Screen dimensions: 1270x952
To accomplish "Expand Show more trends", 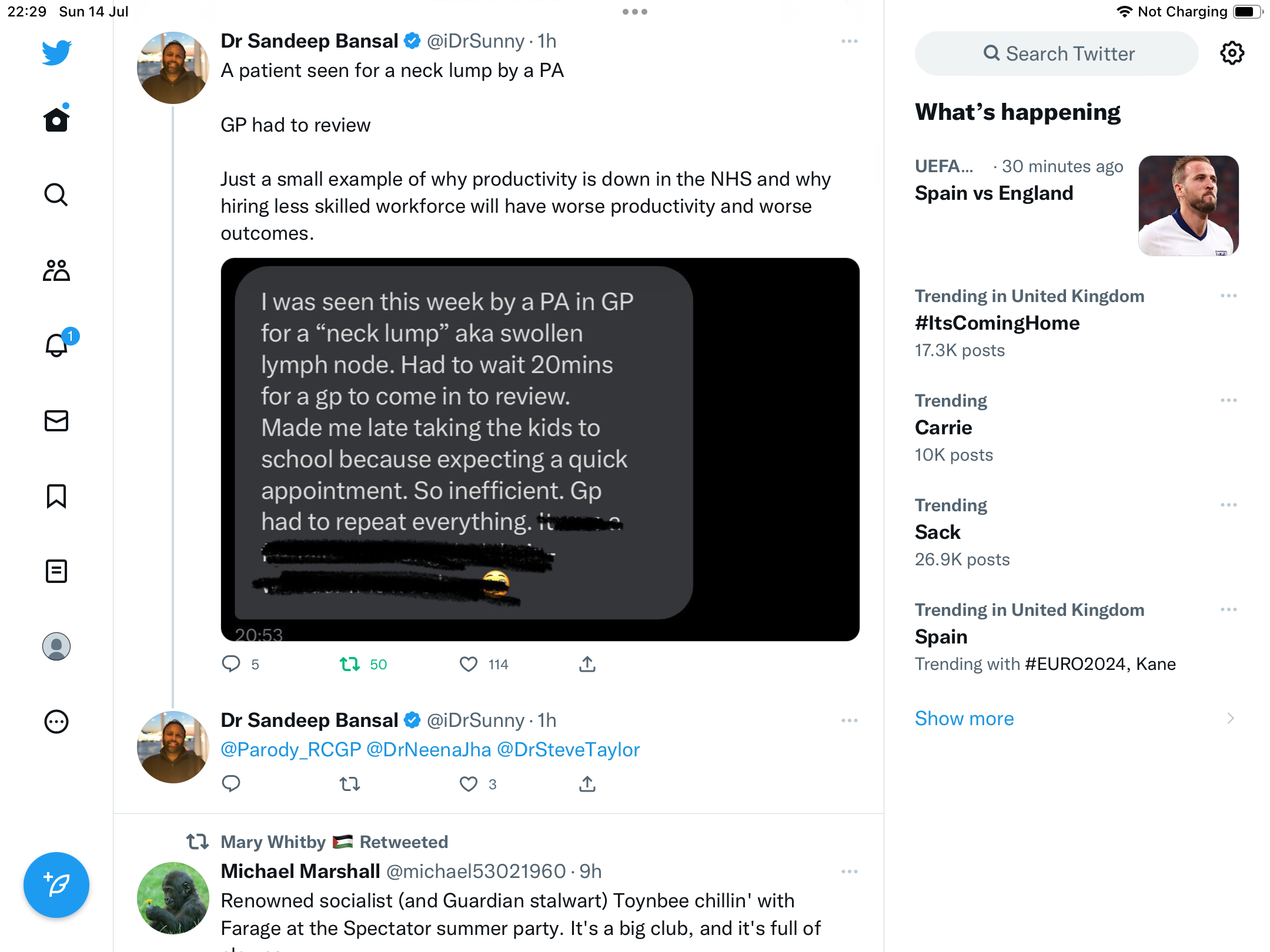I will 964,719.
